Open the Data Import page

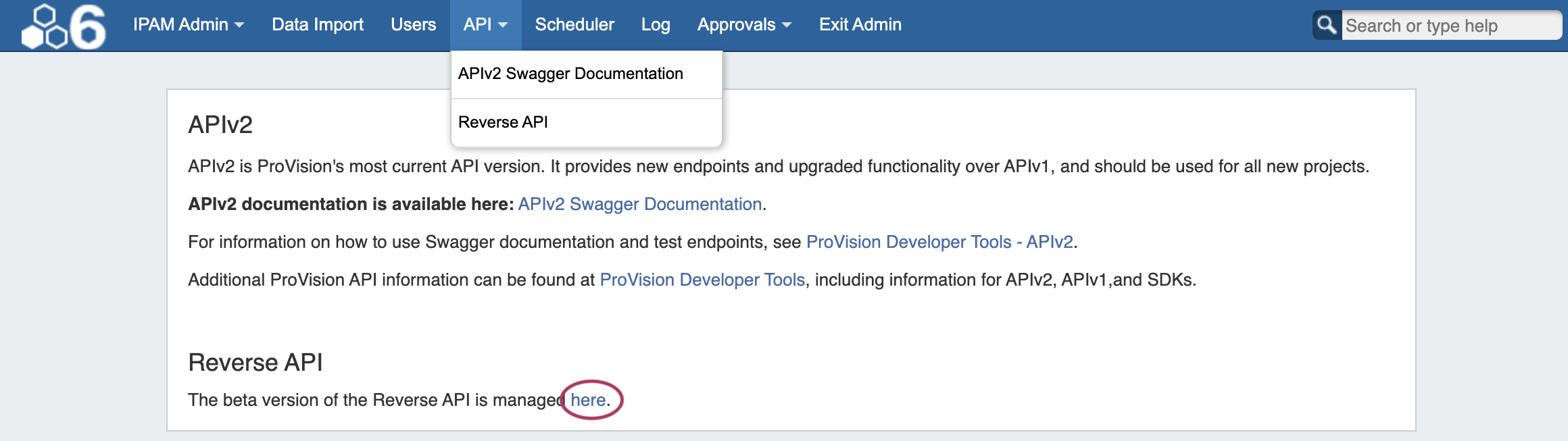pos(317,25)
